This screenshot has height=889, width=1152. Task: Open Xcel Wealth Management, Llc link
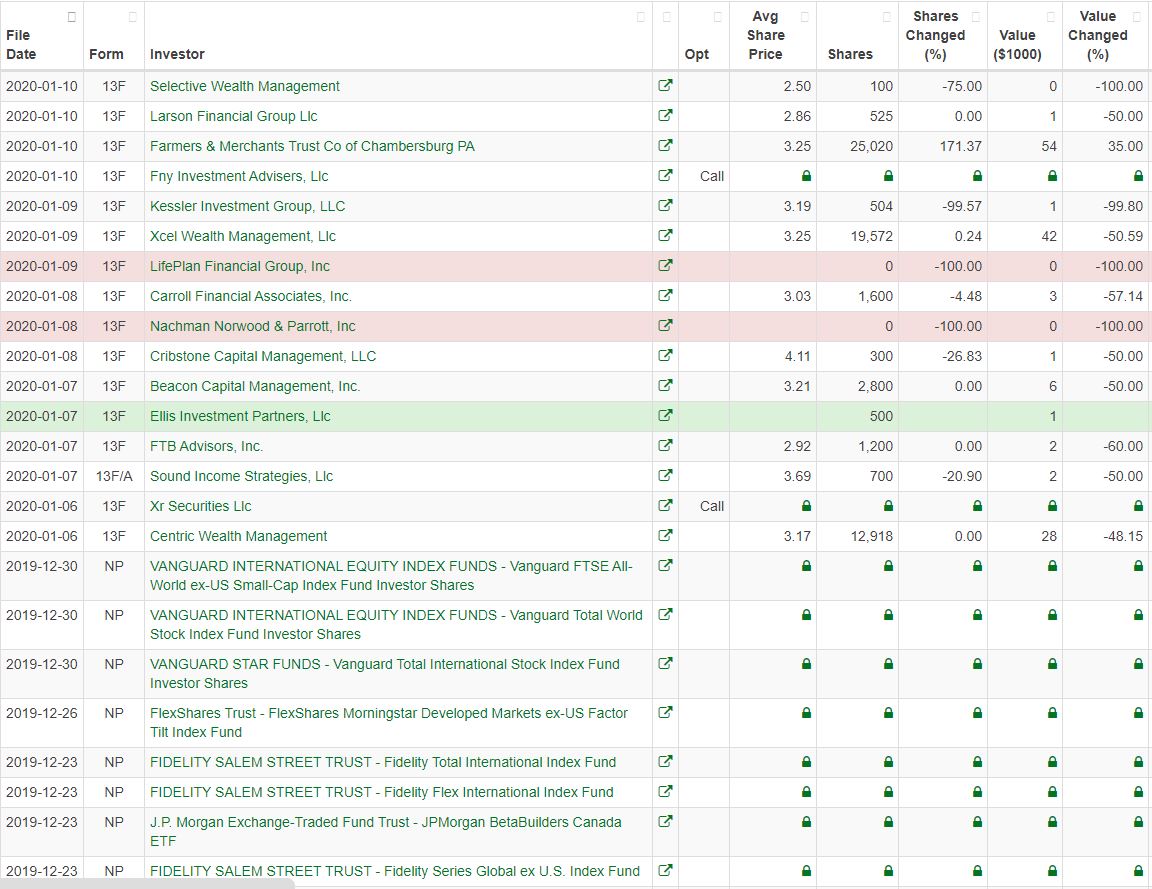click(242, 236)
